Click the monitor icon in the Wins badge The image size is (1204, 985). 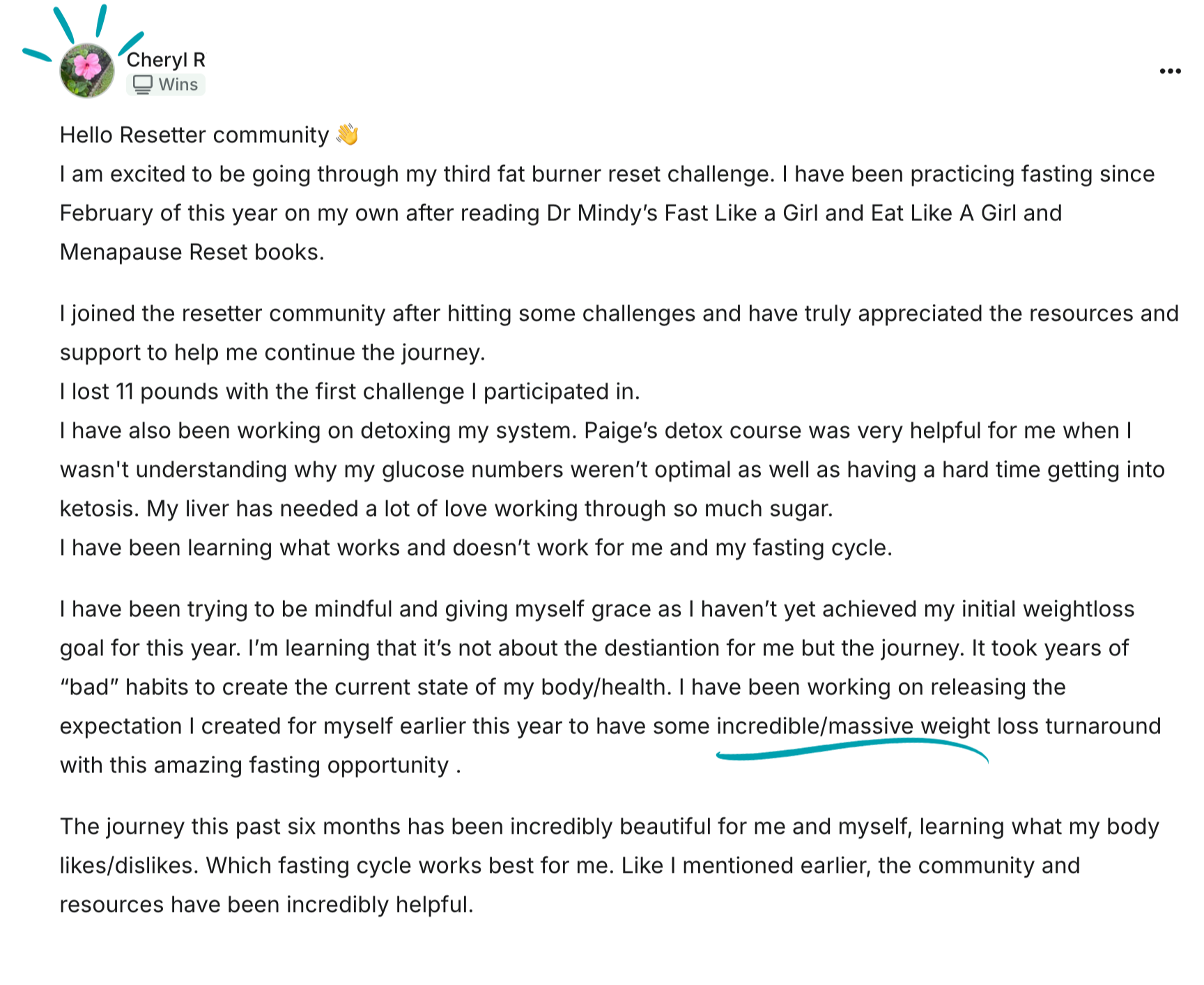click(x=142, y=84)
